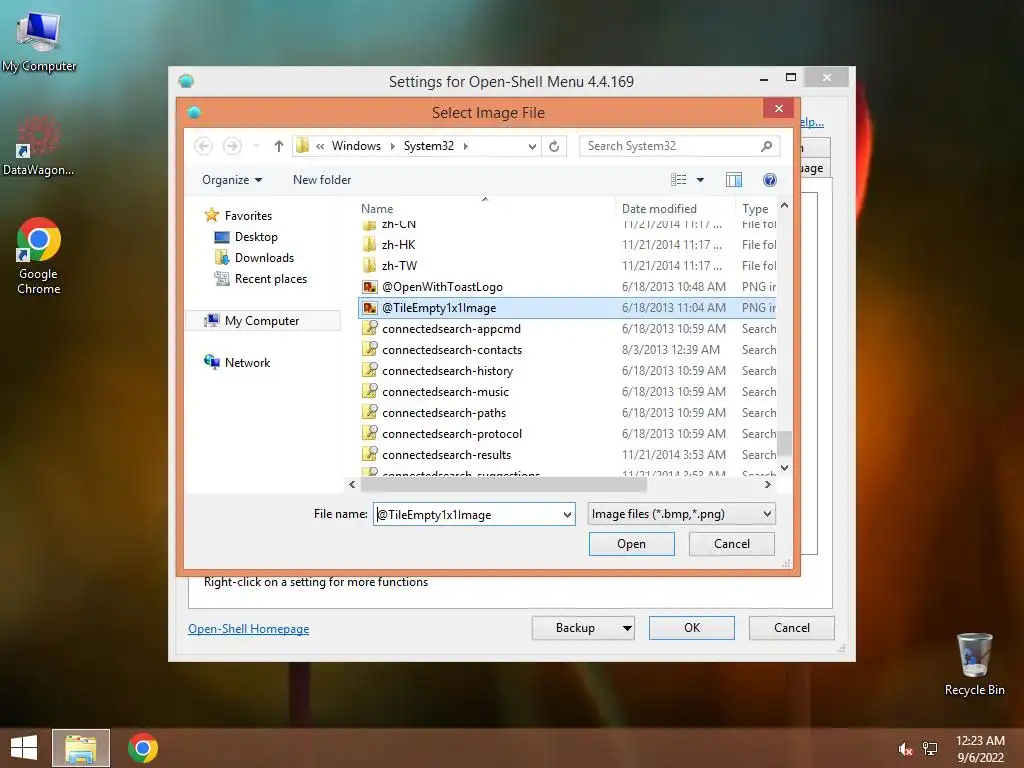Click the Windows breadcrumb segment
The height and width of the screenshot is (768, 1024).
pyautogui.click(x=356, y=146)
